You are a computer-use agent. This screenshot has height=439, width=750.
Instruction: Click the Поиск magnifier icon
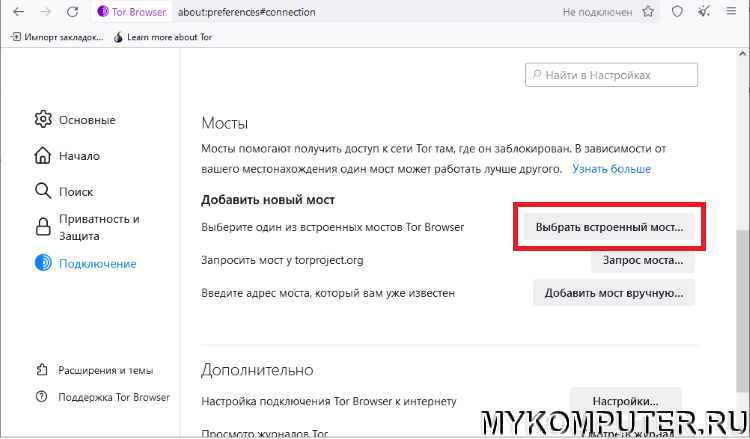coord(43,191)
